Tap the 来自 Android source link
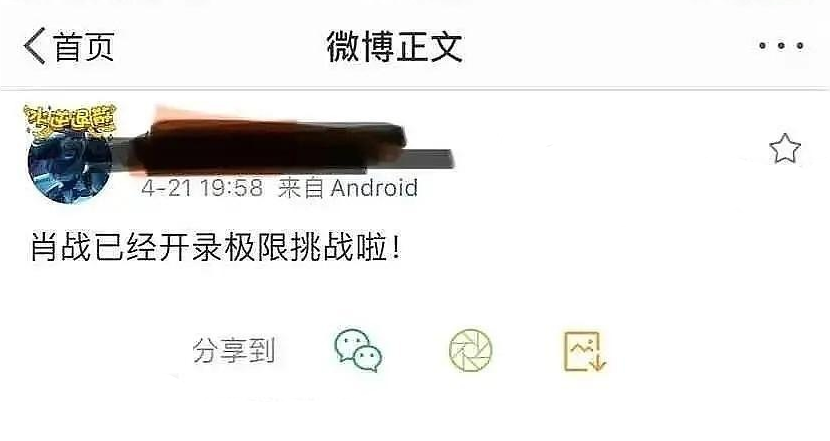The width and height of the screenshot is (830, 441). click(348, 188)
